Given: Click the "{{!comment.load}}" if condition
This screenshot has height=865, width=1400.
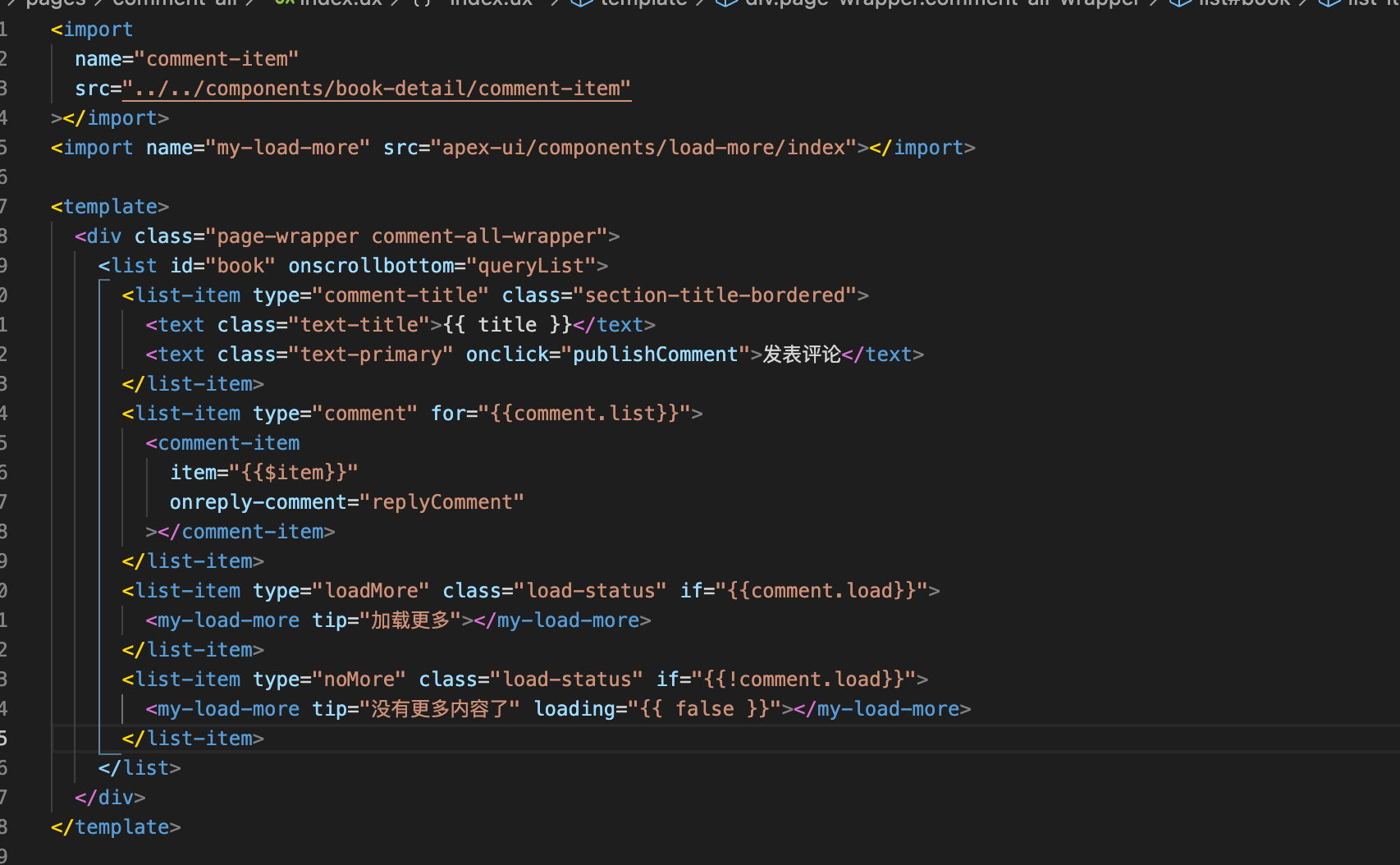Looking at the screenshot, I should click(804, 680).
